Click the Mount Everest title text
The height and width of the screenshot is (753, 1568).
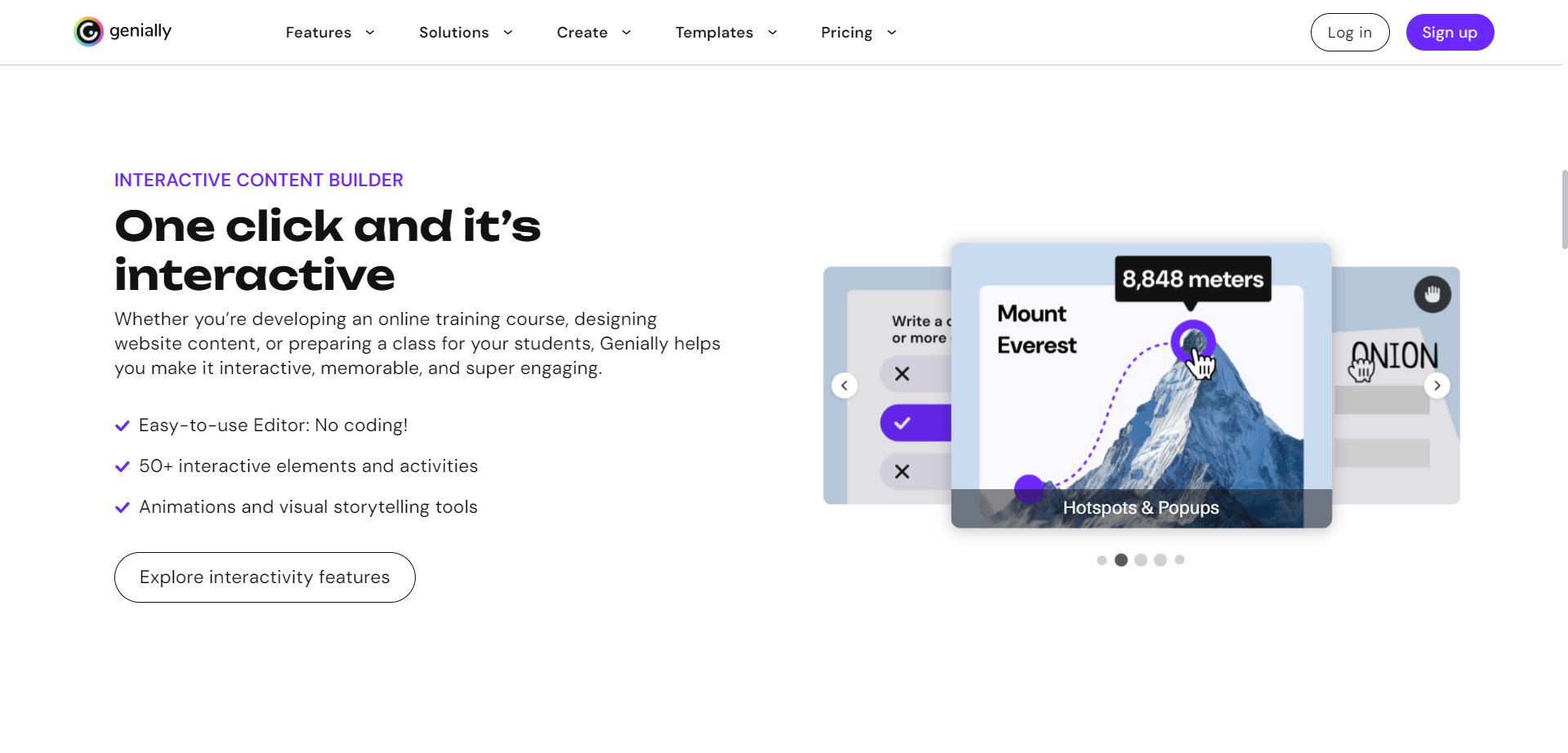click(1036, 330)
